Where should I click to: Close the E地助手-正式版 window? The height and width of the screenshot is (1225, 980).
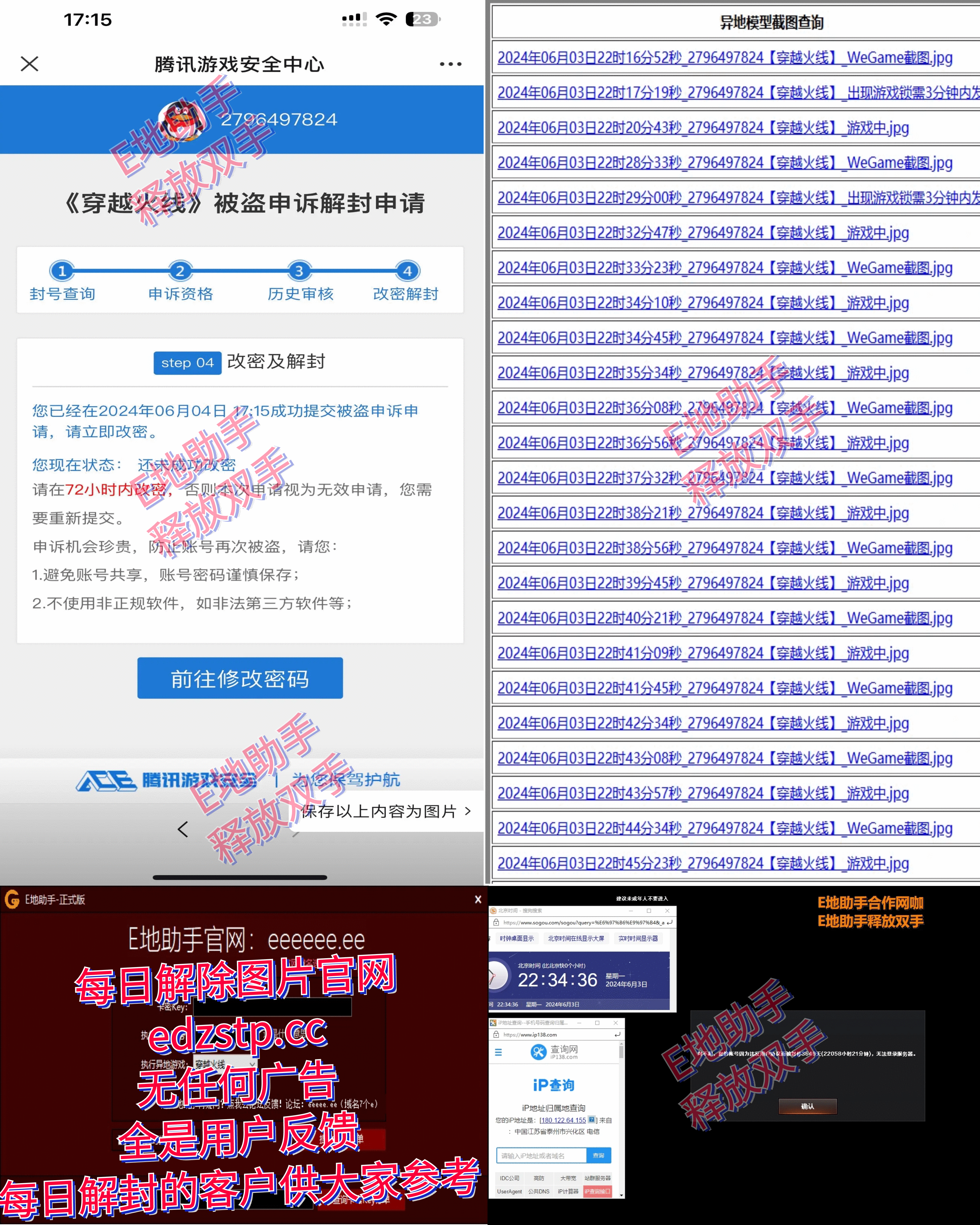pyautogui.click(x=478, y=899)
